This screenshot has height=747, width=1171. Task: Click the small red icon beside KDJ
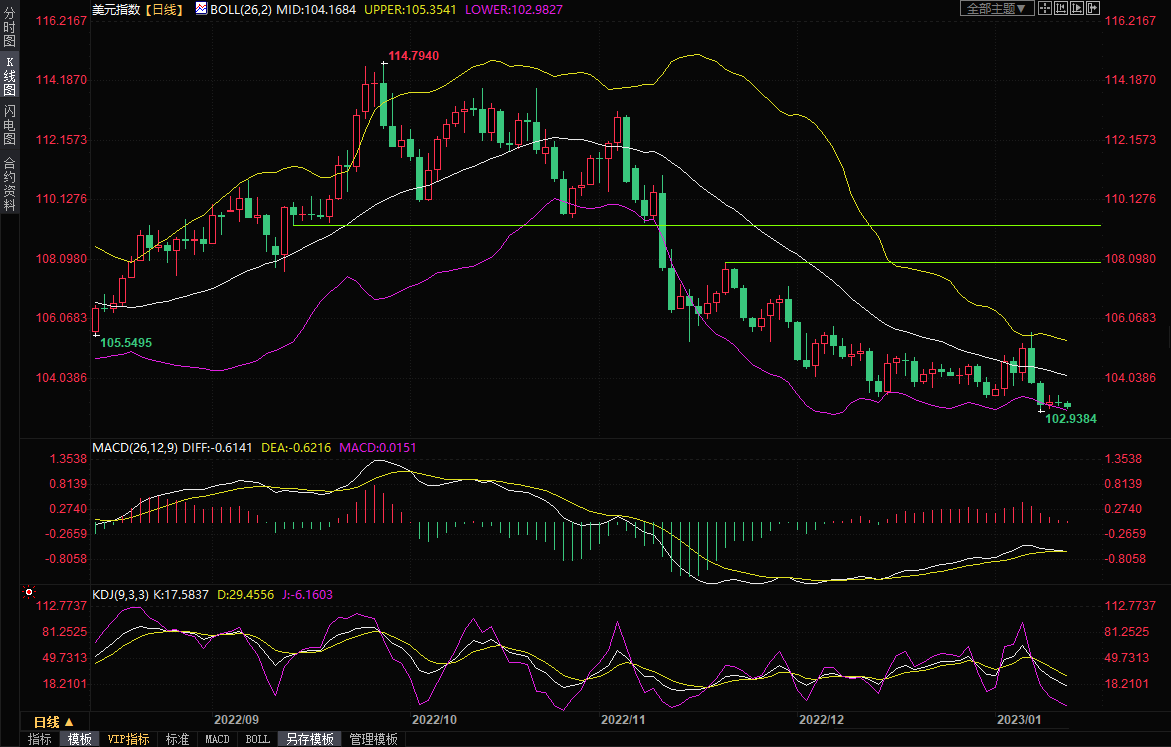[29, 593]
